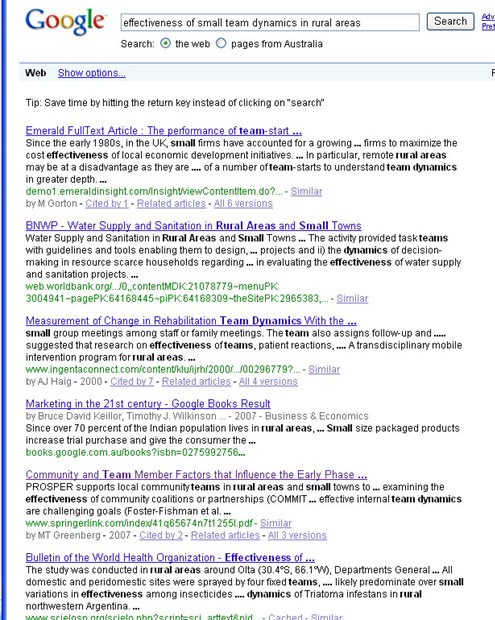The height and width of the screenshot is (620, 495).
Task: Select the Web tab label
Action: click(x=36, y=73)
